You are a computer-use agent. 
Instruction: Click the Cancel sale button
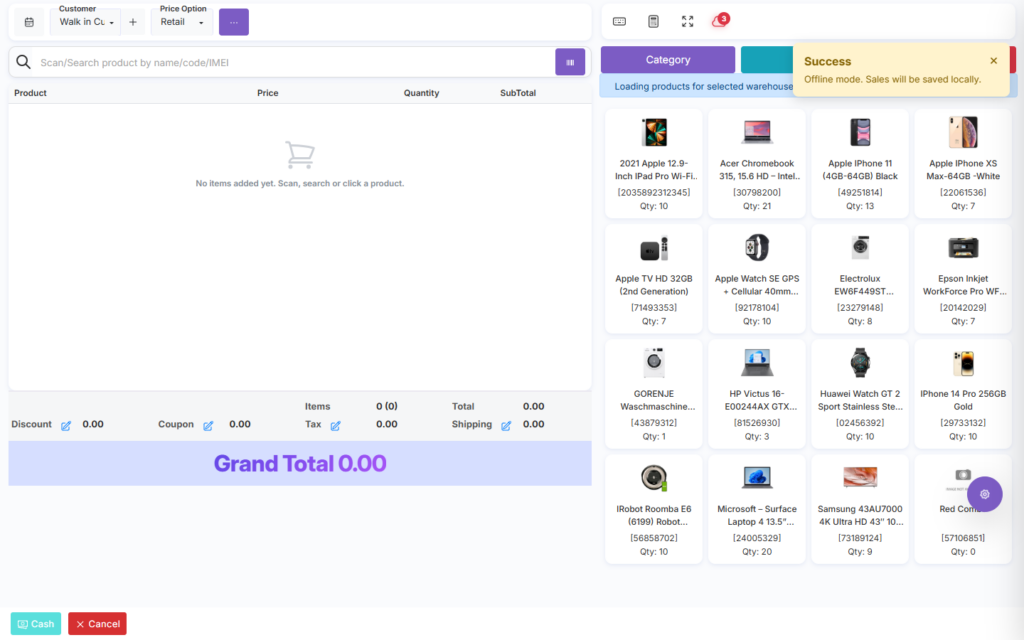click(97, 624)
